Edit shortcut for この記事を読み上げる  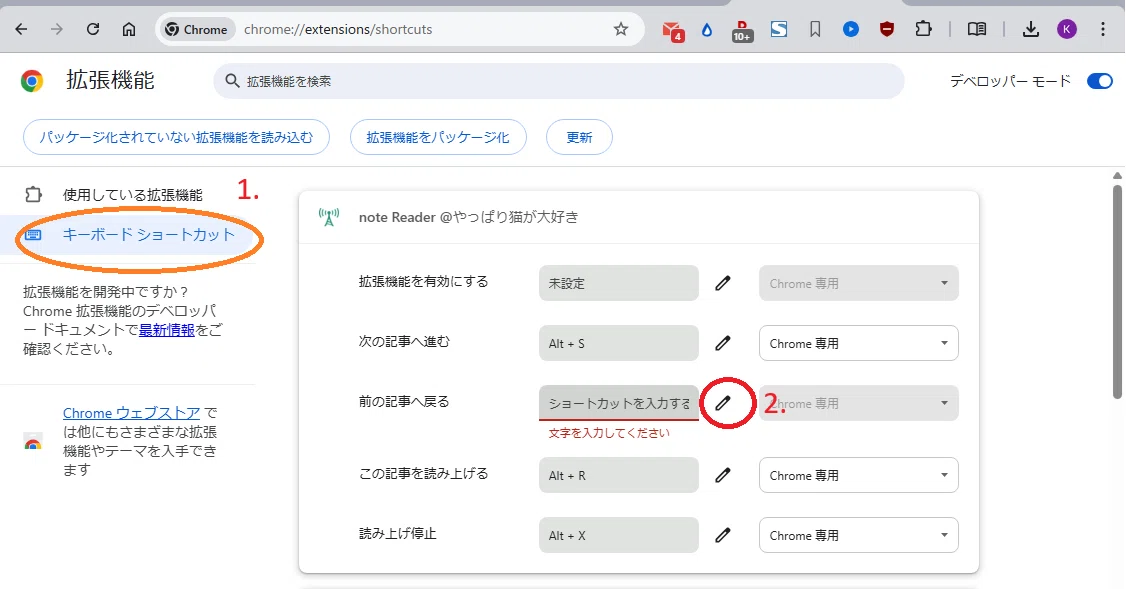[x=723, y=475]
